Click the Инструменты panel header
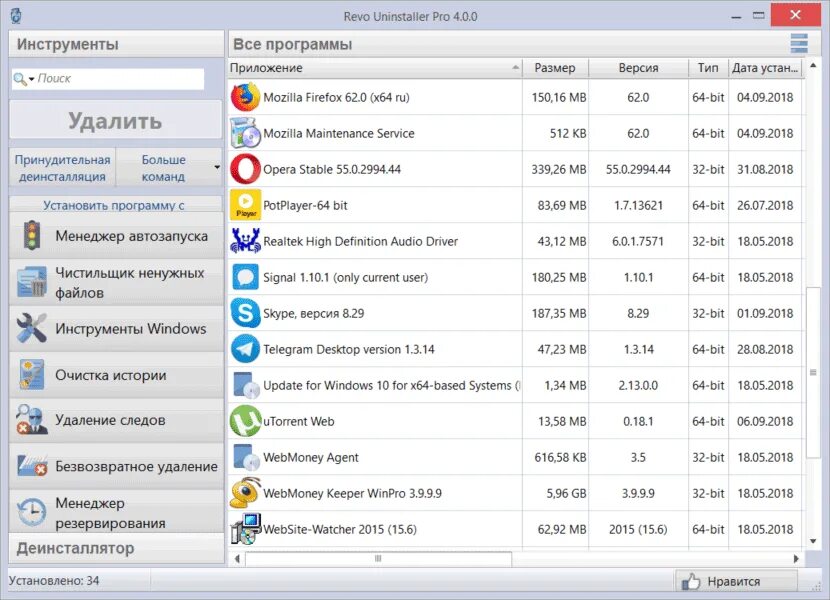This screenshot has height=600, width=830. [x=116, y=44]
